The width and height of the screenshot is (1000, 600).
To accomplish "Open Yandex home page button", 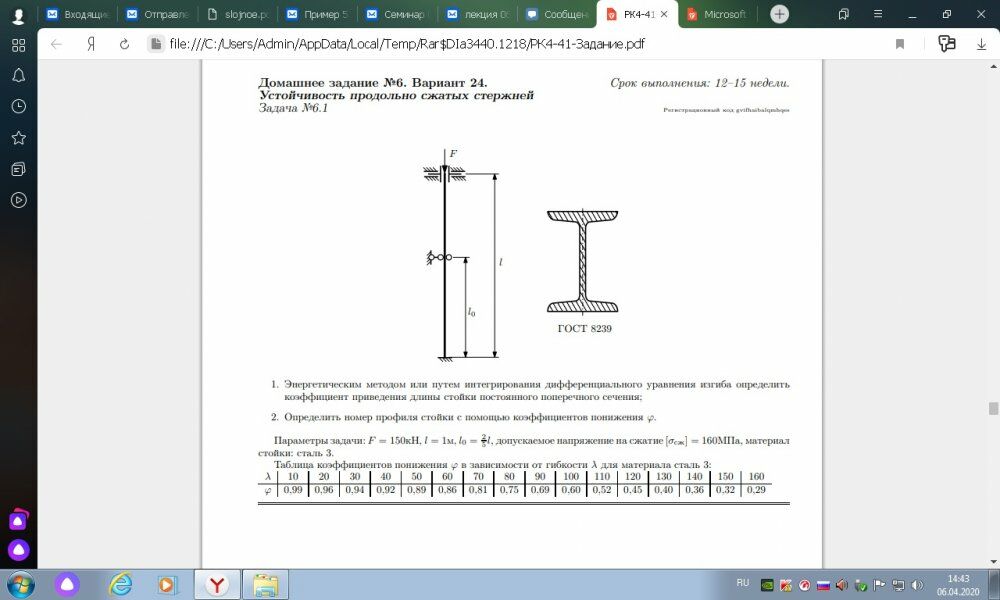I will tap(91, 44).
